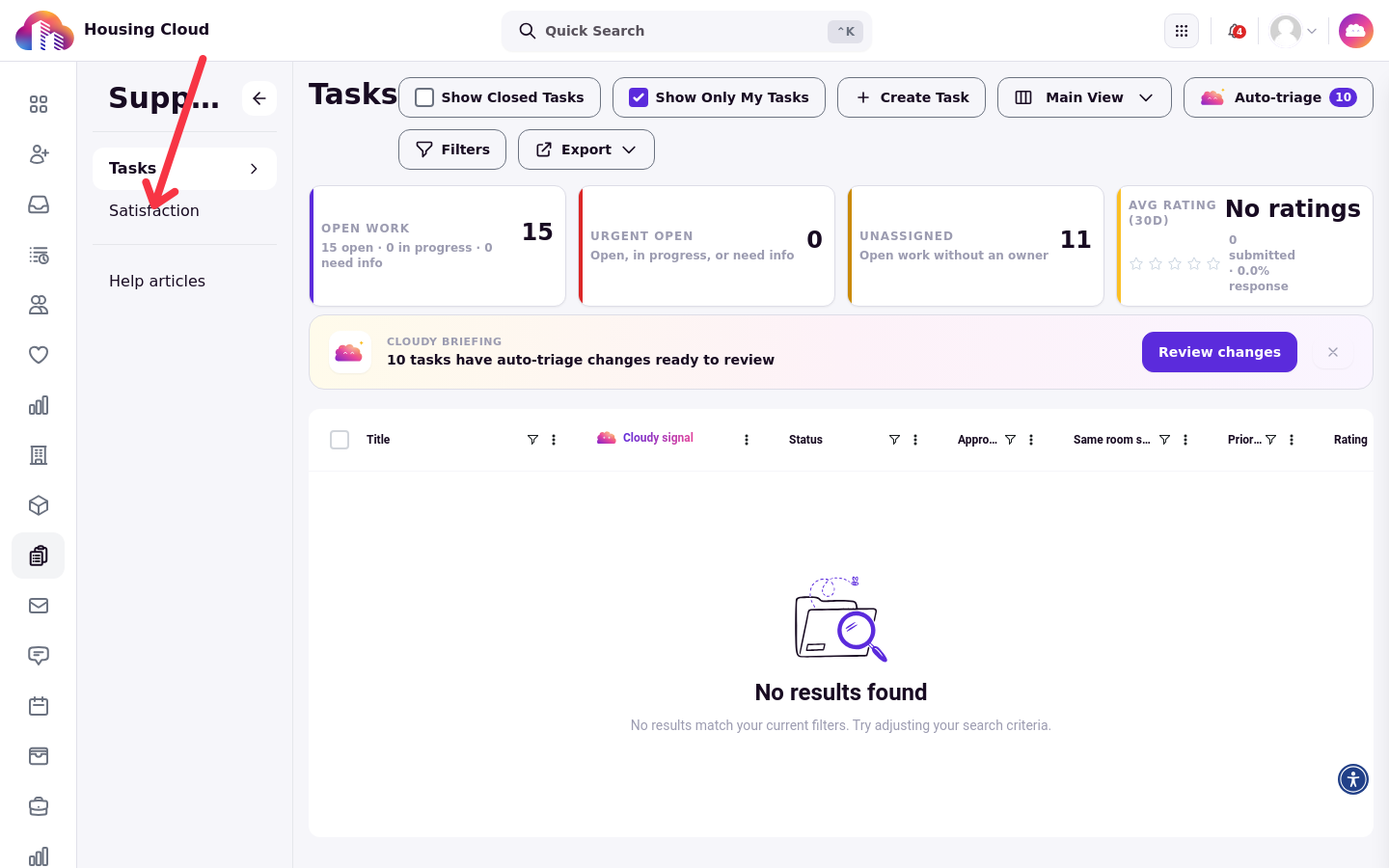
Task: Click the Quick Search field
Action: click(687, 31)
